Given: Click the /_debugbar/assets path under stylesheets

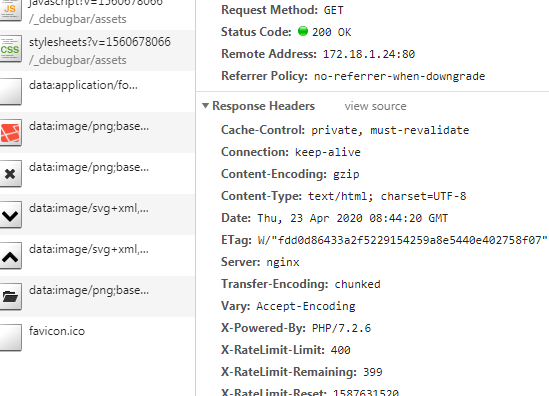Looking at the screenshot, I should pos(78,60).
